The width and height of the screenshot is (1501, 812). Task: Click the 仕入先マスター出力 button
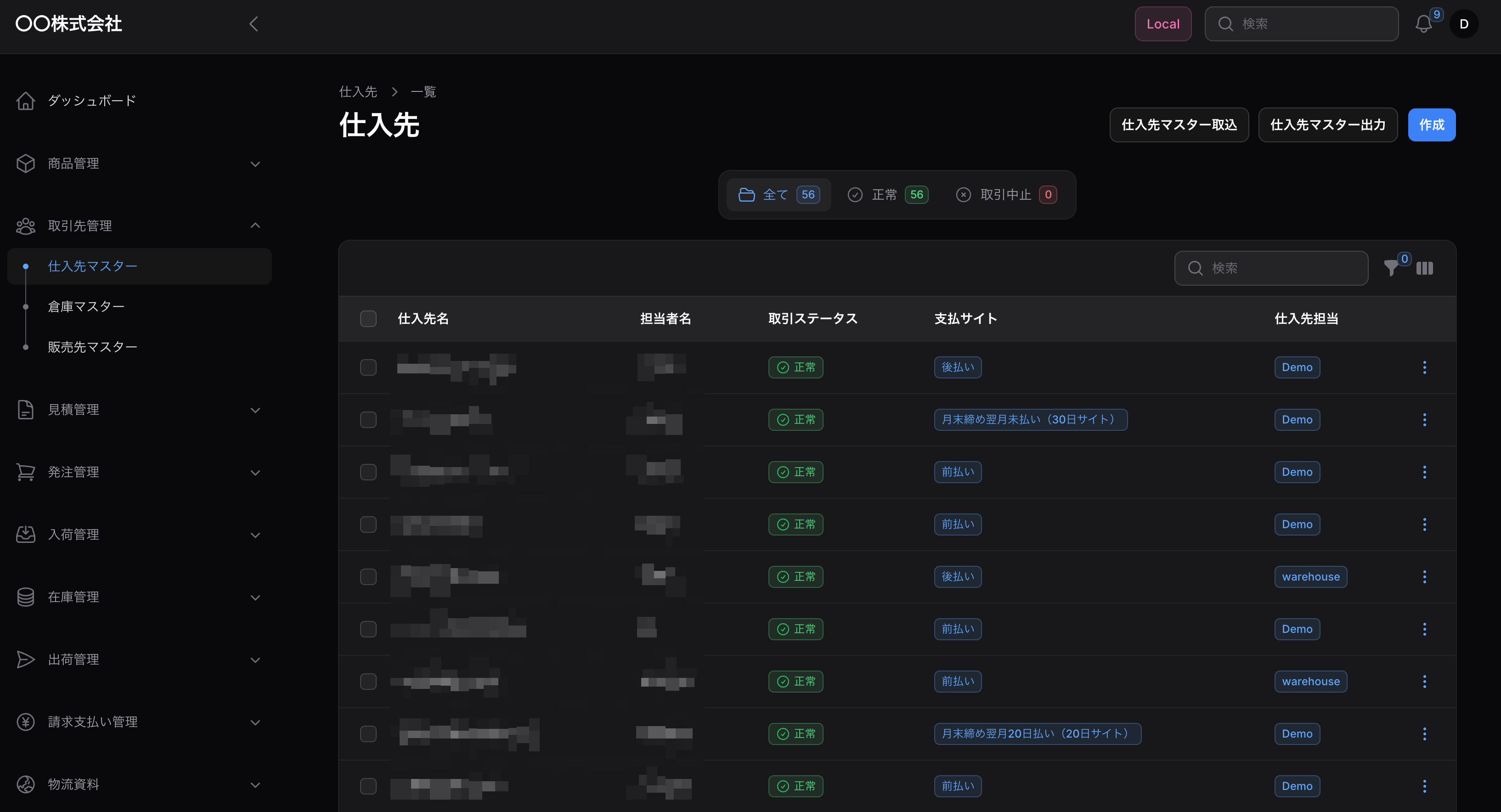tap(1327, 124)
